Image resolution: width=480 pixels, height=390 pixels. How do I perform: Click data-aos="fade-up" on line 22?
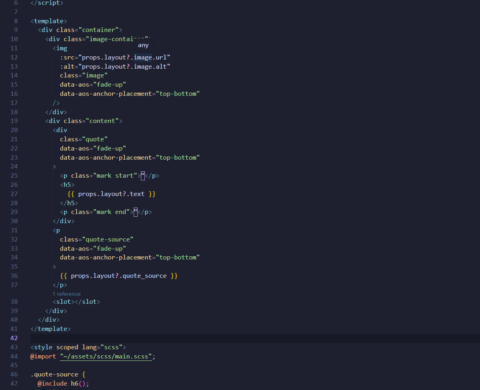tap(93, 148)
